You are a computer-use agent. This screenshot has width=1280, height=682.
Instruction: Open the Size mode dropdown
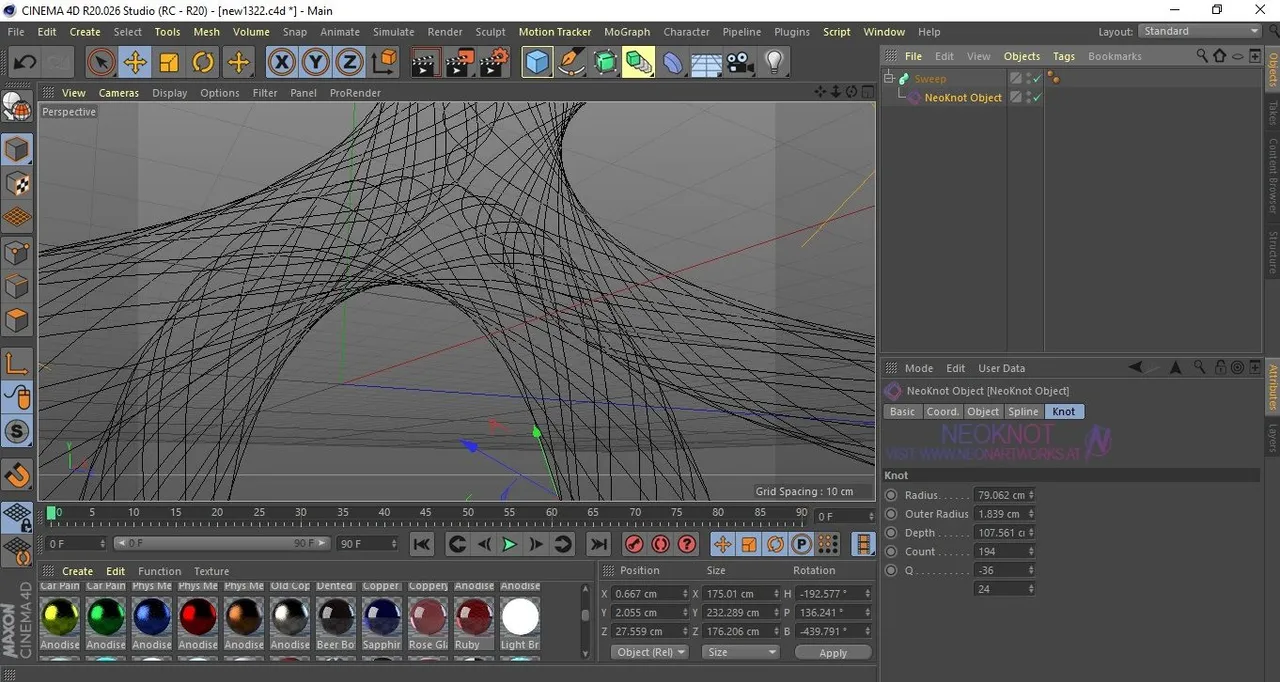coord(740,652)
